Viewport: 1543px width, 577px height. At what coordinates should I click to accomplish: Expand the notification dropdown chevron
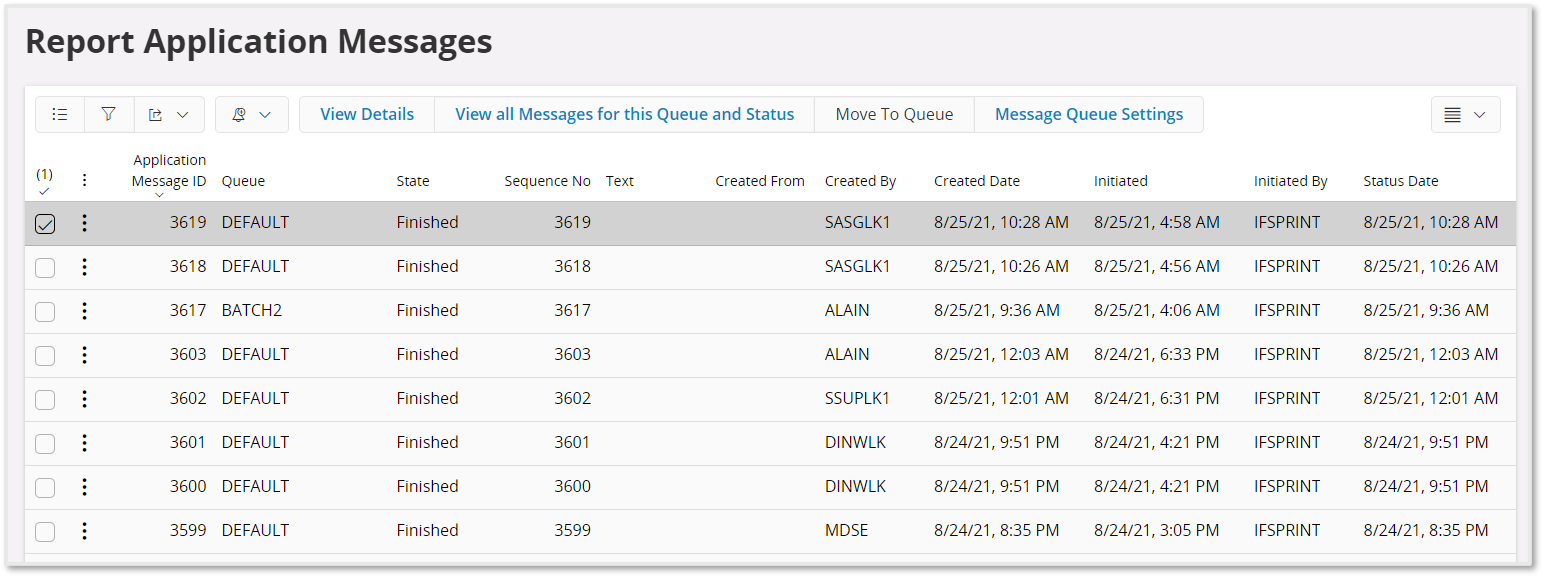pos(267,114)
